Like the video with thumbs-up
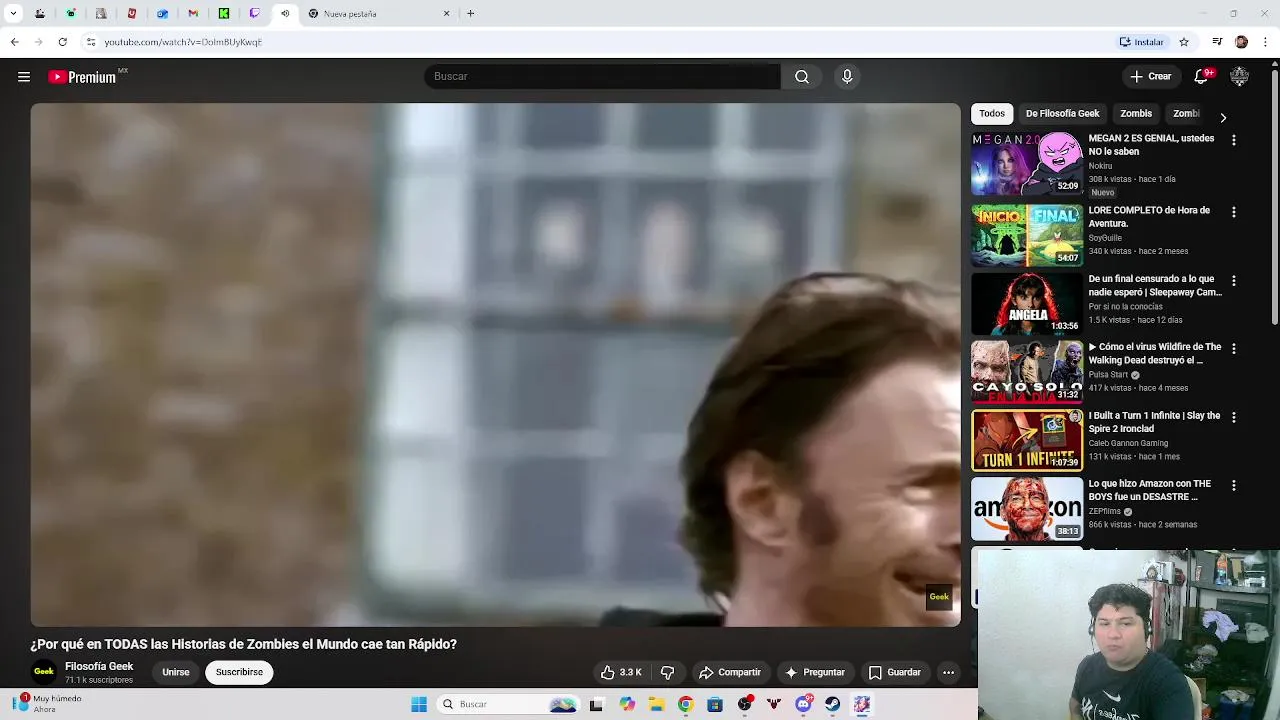Screen dimensions: 1280x720 [620, 672]
